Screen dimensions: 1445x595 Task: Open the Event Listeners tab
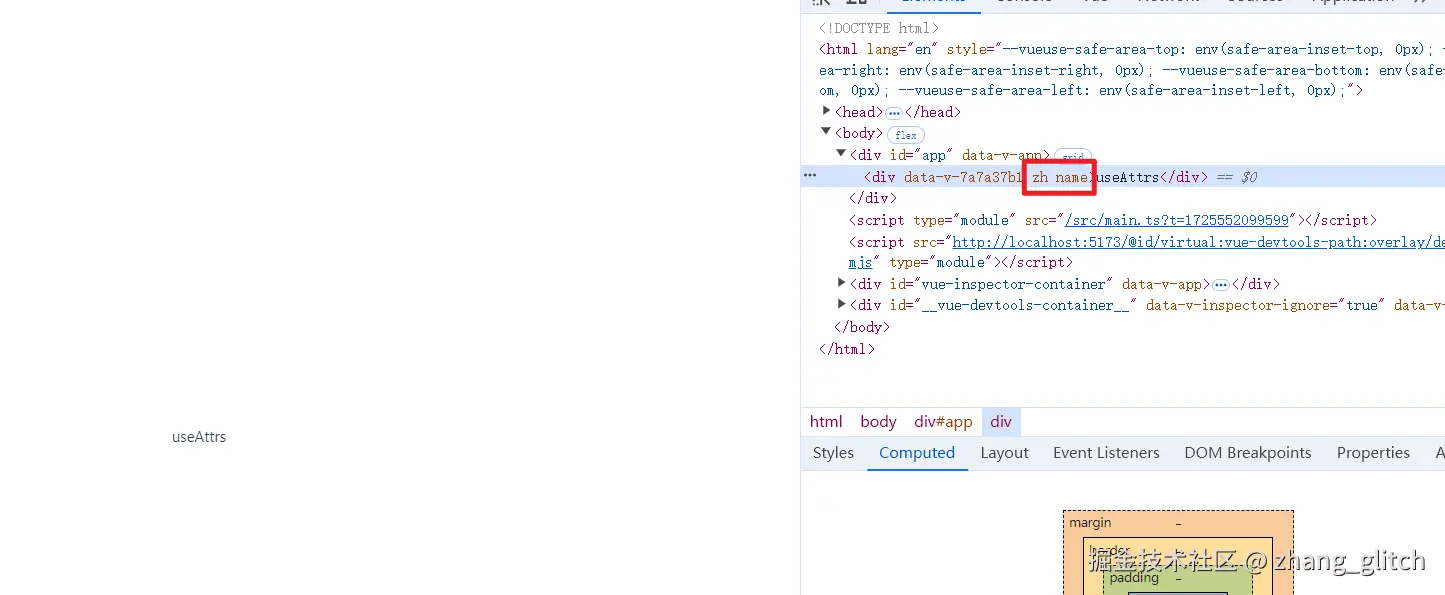tap(1106, 453)
